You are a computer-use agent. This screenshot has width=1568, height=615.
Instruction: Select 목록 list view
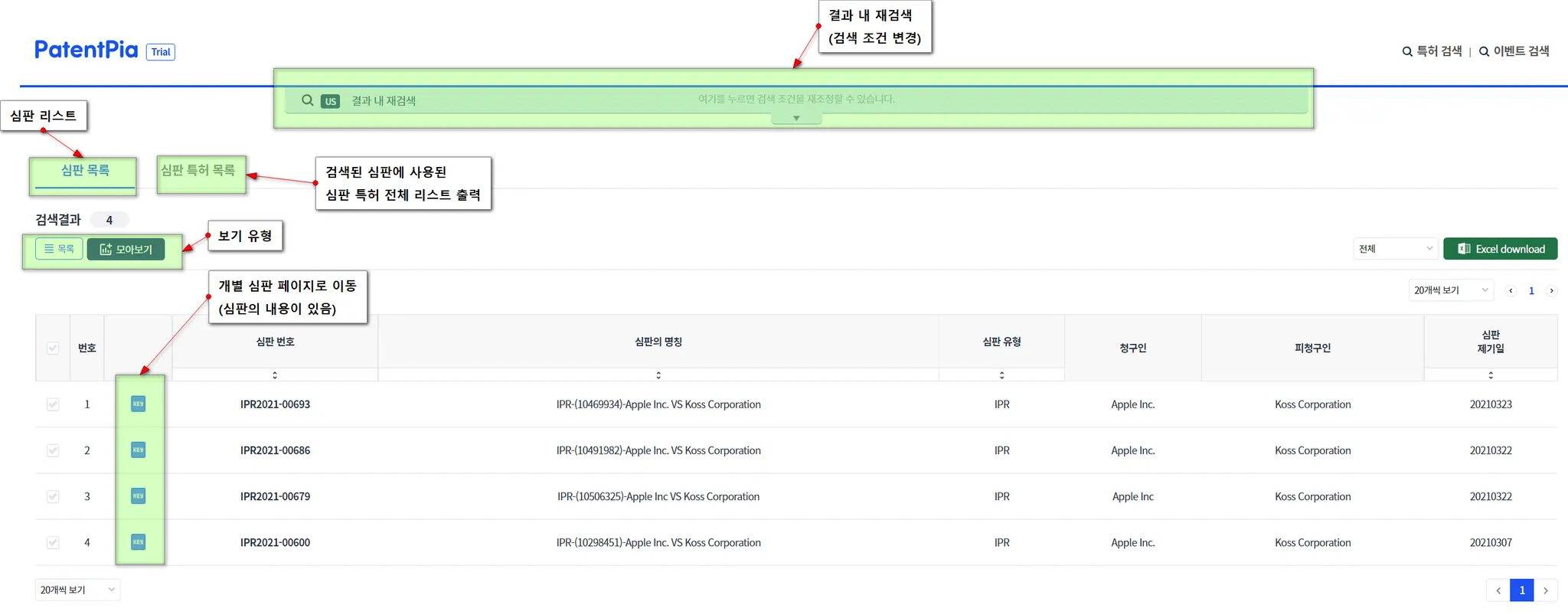(x=59, y=249)
